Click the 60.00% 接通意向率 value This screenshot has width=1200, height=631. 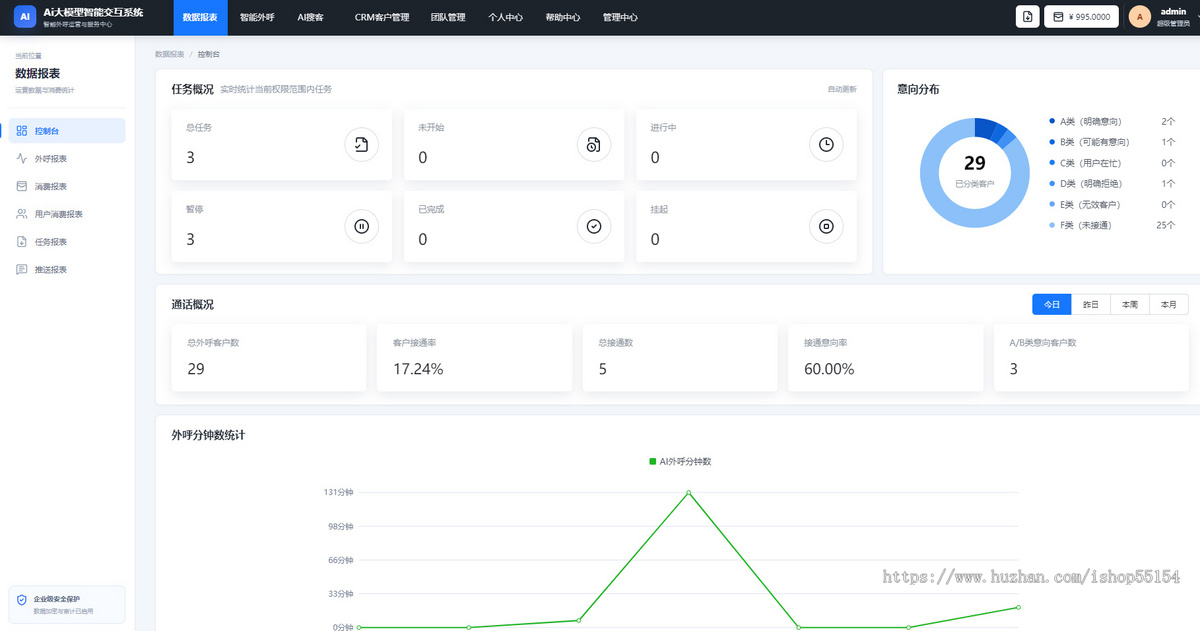point(829,369)
